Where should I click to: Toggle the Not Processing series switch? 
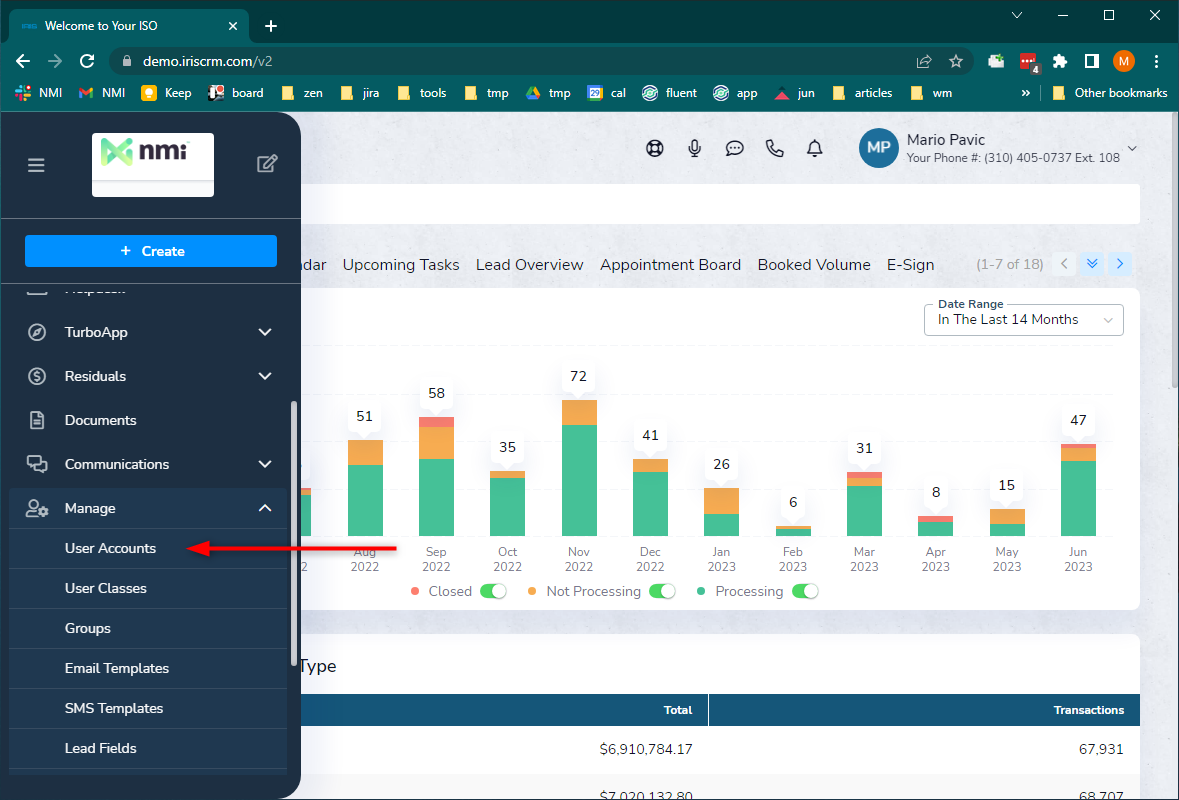pyautogui.click(x=662, y=591)
